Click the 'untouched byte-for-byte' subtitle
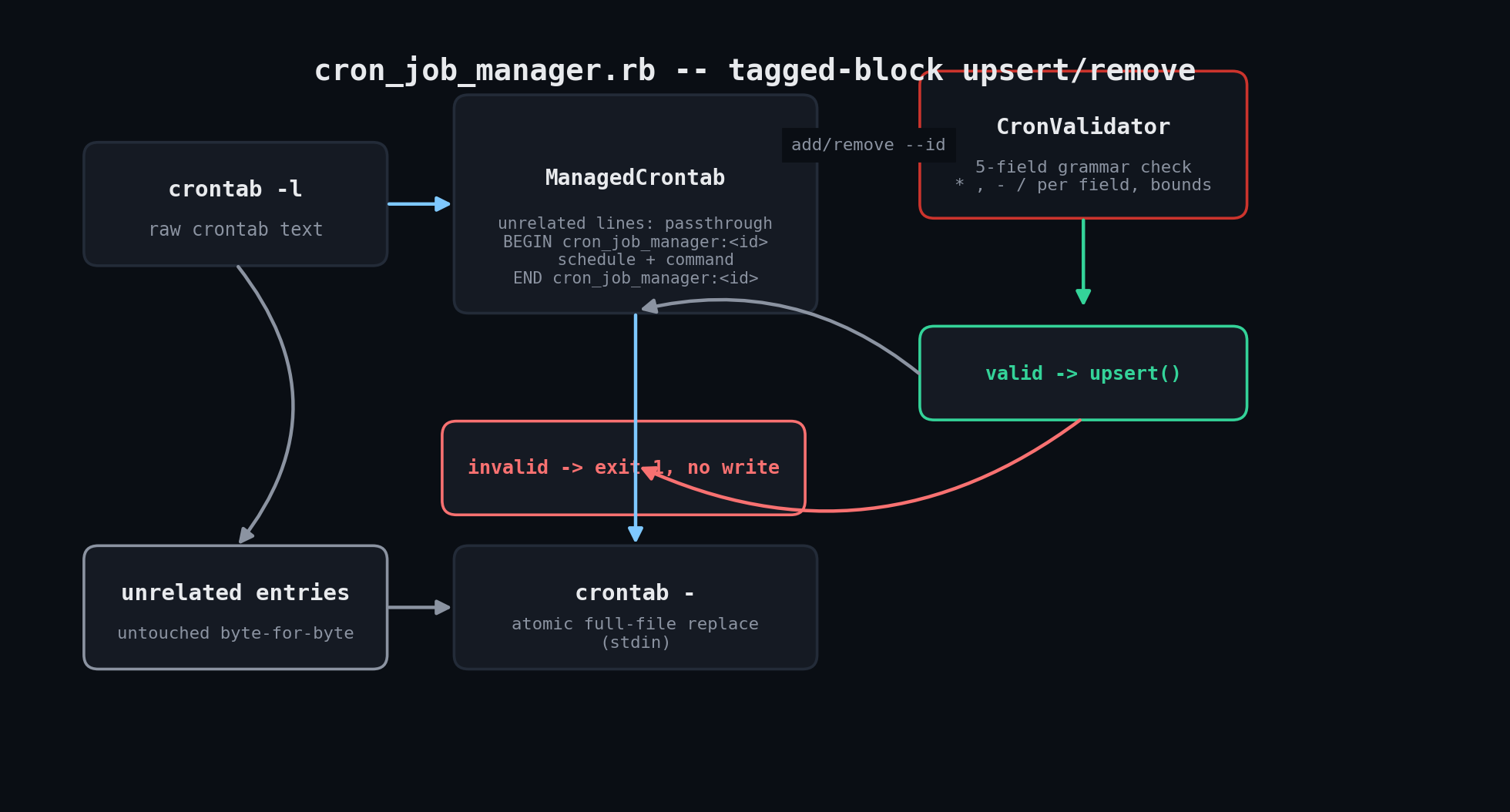The image size is (1510, 812). point(236,633)
